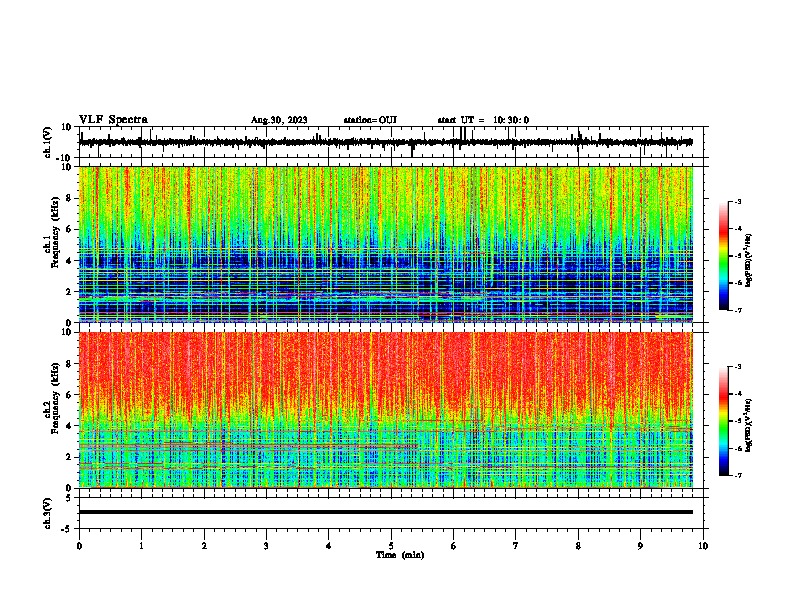The height and width of the screenshot is (612, 792).
Task: Click the "4" tick on the time axis
Action: pos(328,546)
